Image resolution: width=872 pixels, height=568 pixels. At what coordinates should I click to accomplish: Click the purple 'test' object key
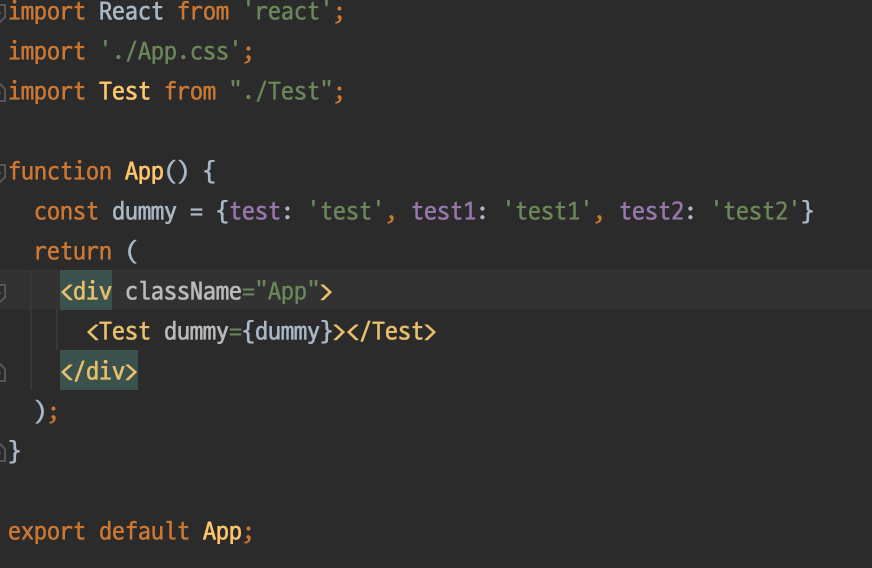255,212
